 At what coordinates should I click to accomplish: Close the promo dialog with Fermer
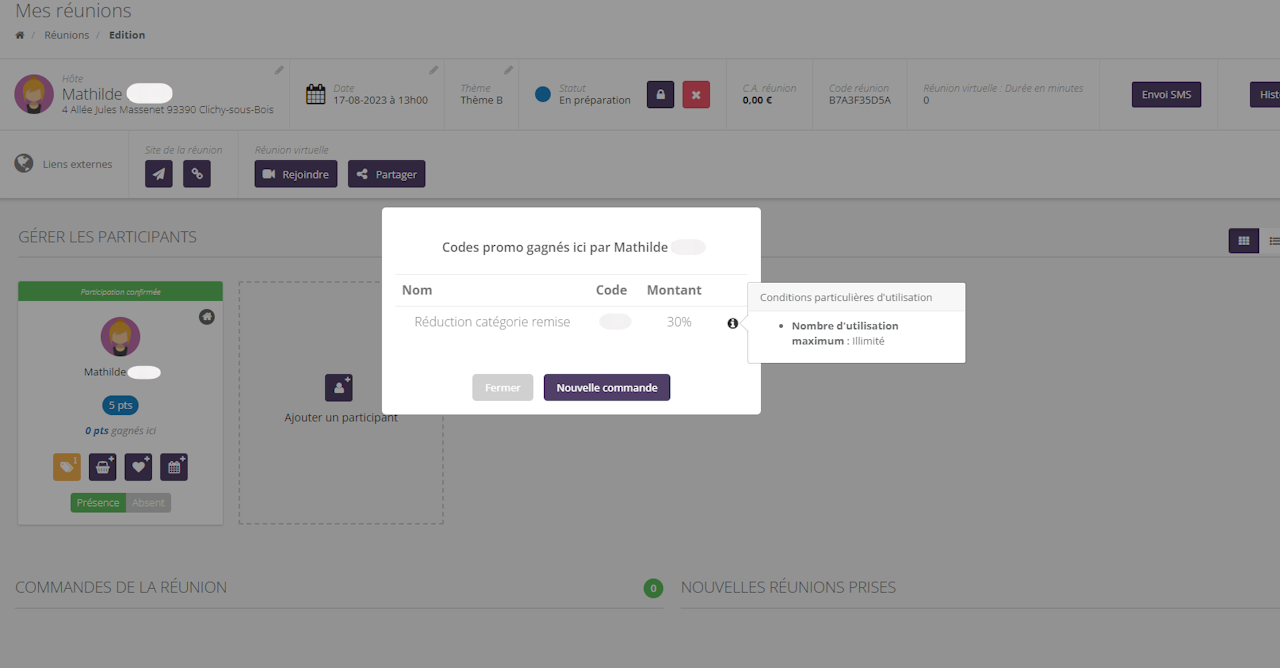click(502, 388)
